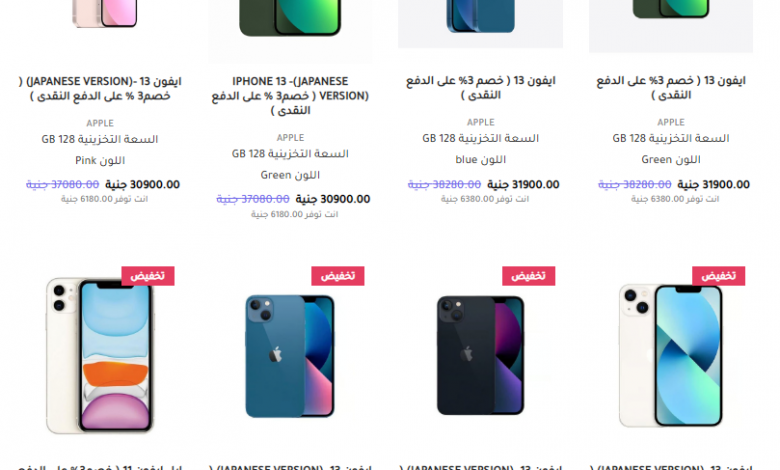Open the green iPhone 13 title priced 31900
The width and height of the screenshot is (780, 470).
[671, 88]
